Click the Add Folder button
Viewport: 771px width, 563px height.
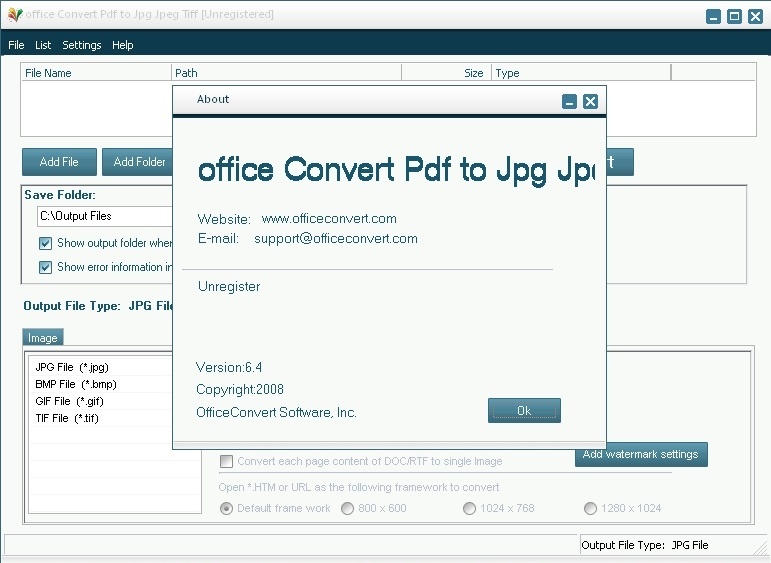coord(138,162)
